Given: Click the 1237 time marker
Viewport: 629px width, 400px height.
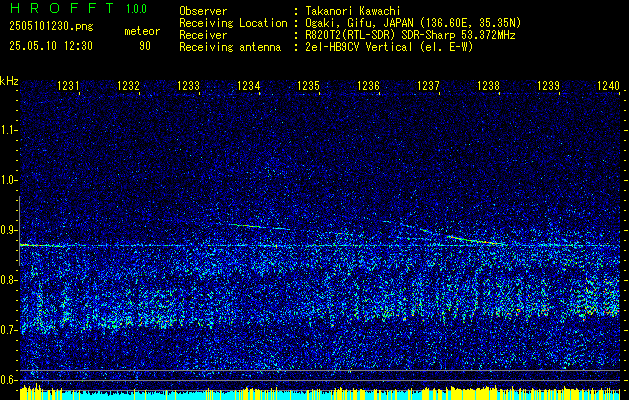Looking at the screenshot, I should point(428,85).
